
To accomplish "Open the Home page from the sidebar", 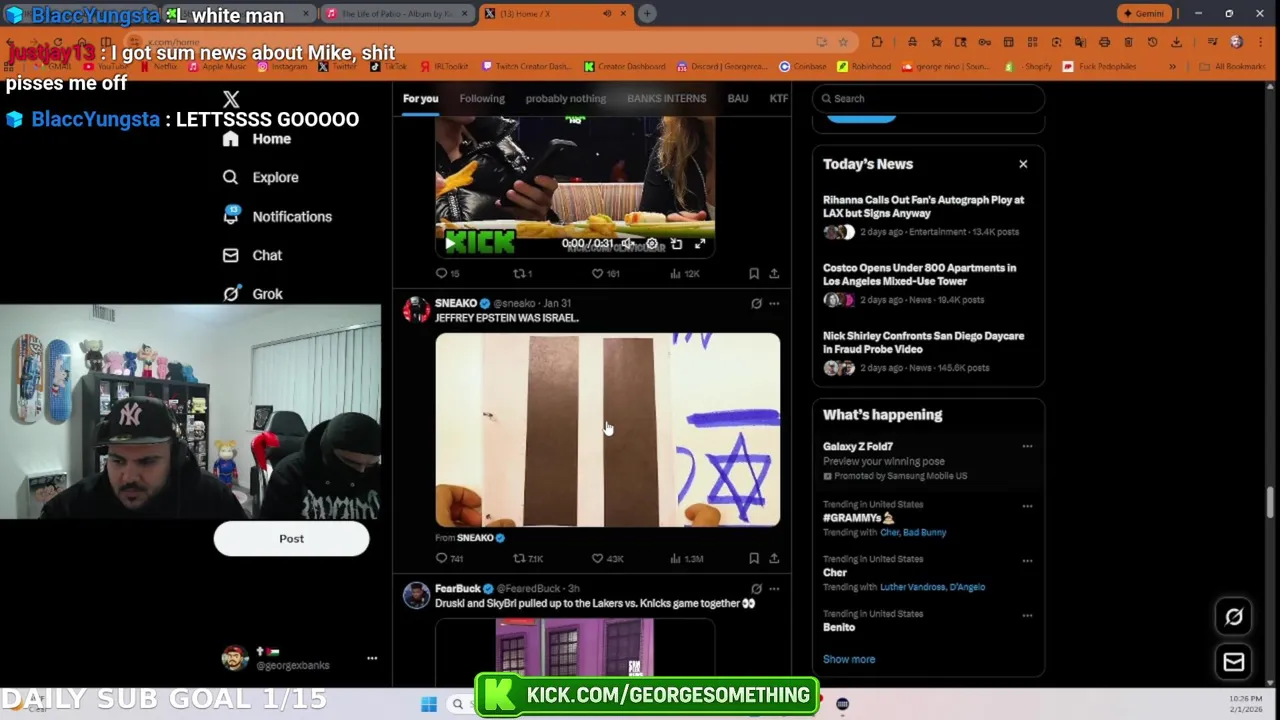I will [x=257, y=139].
